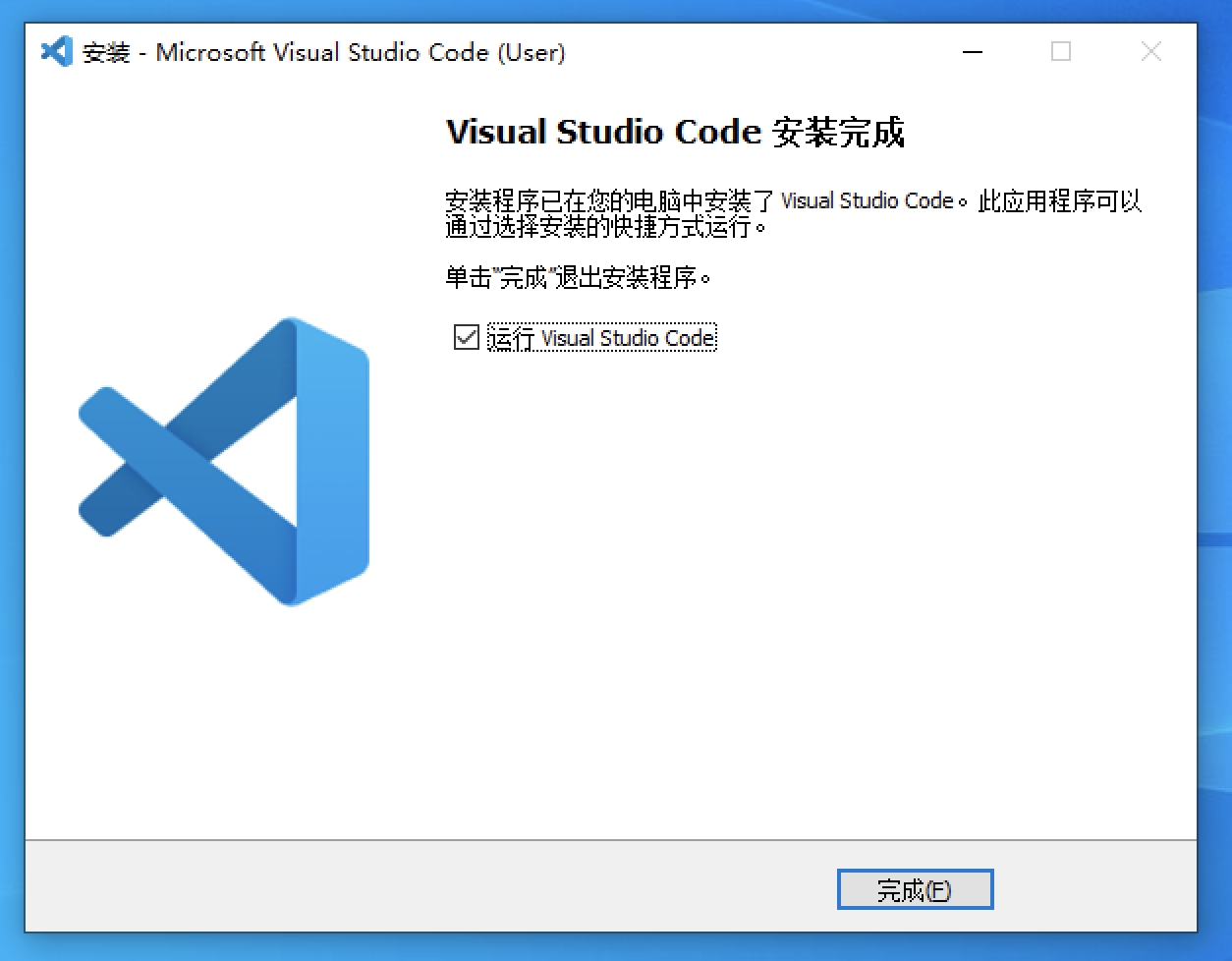
Task: Click the heading Visual Studio Code 安装完成
Action: (675, 132)
